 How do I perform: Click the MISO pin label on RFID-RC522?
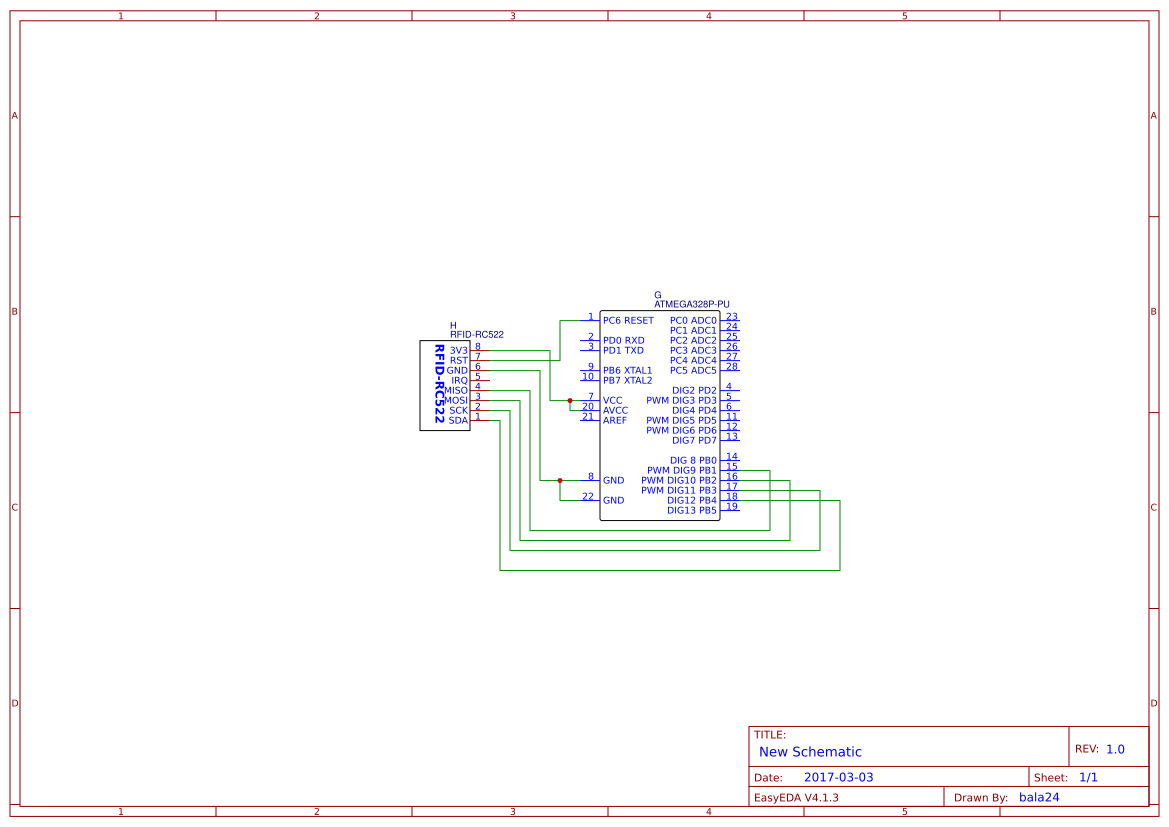[x=455, y=389]
